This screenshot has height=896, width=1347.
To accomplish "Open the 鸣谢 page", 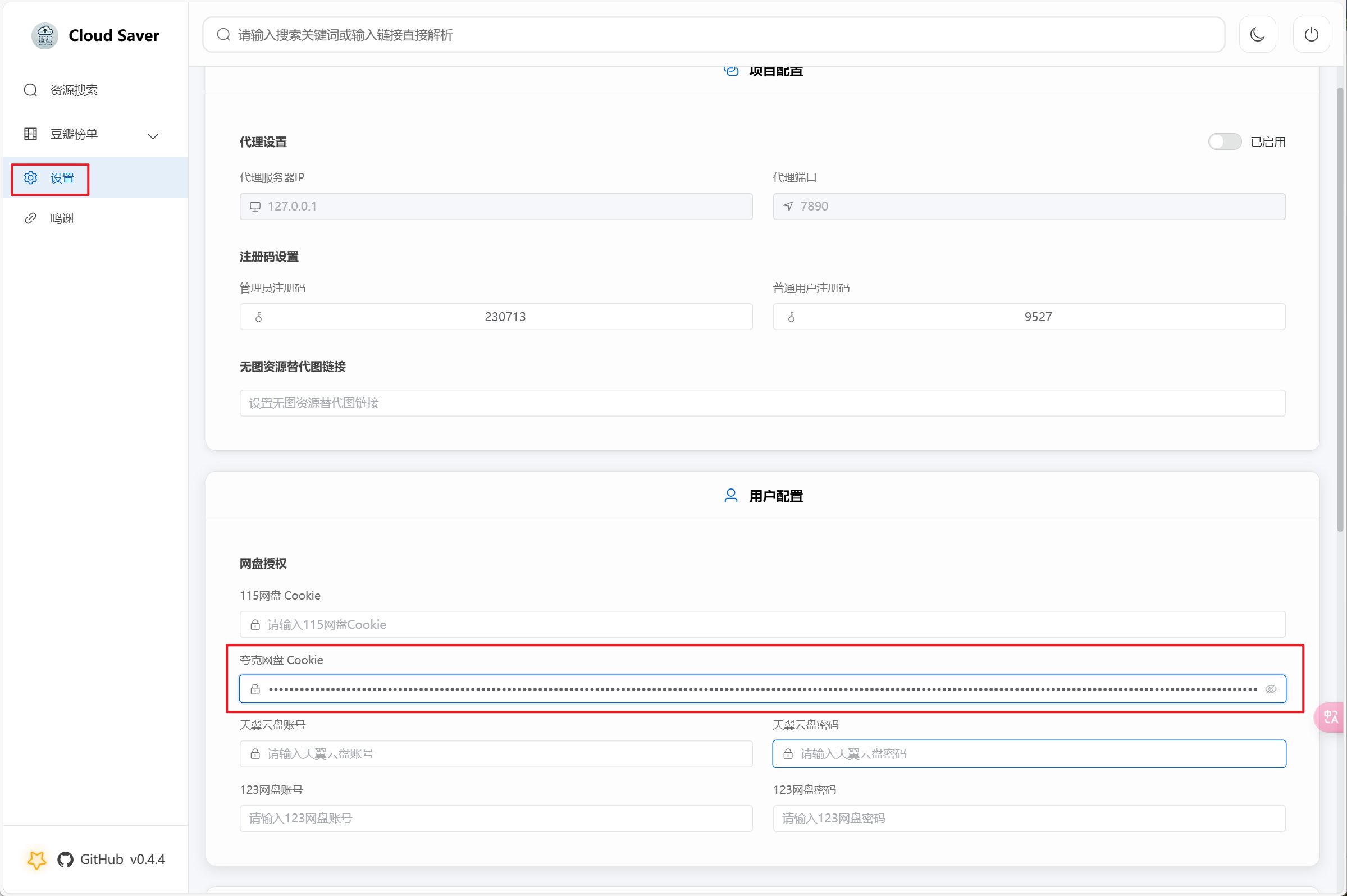I will click(62, 218).
